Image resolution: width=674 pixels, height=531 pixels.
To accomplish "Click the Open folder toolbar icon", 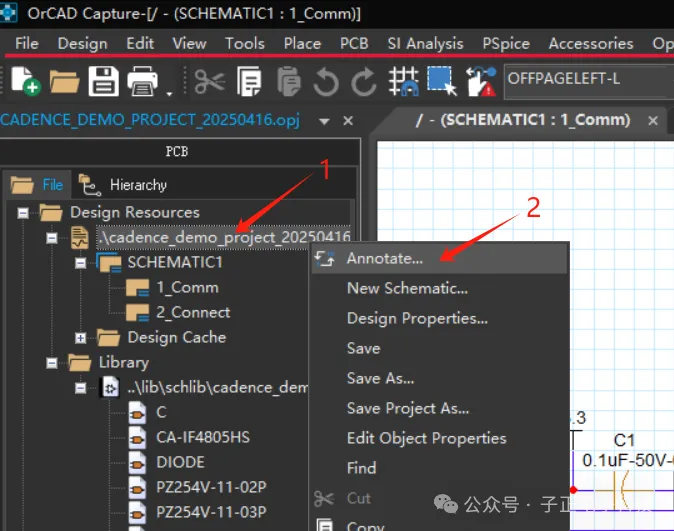I will (64, 81).
